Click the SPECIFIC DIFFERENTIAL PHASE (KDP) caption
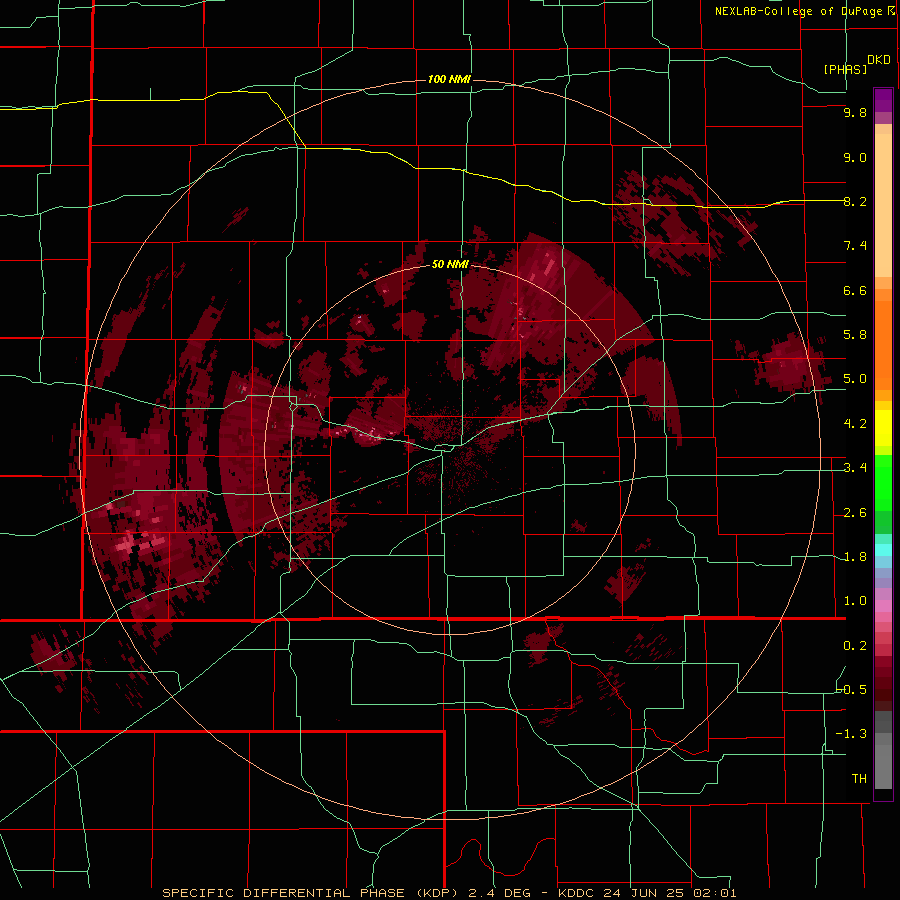900x900 pixels. pos(313,893)
